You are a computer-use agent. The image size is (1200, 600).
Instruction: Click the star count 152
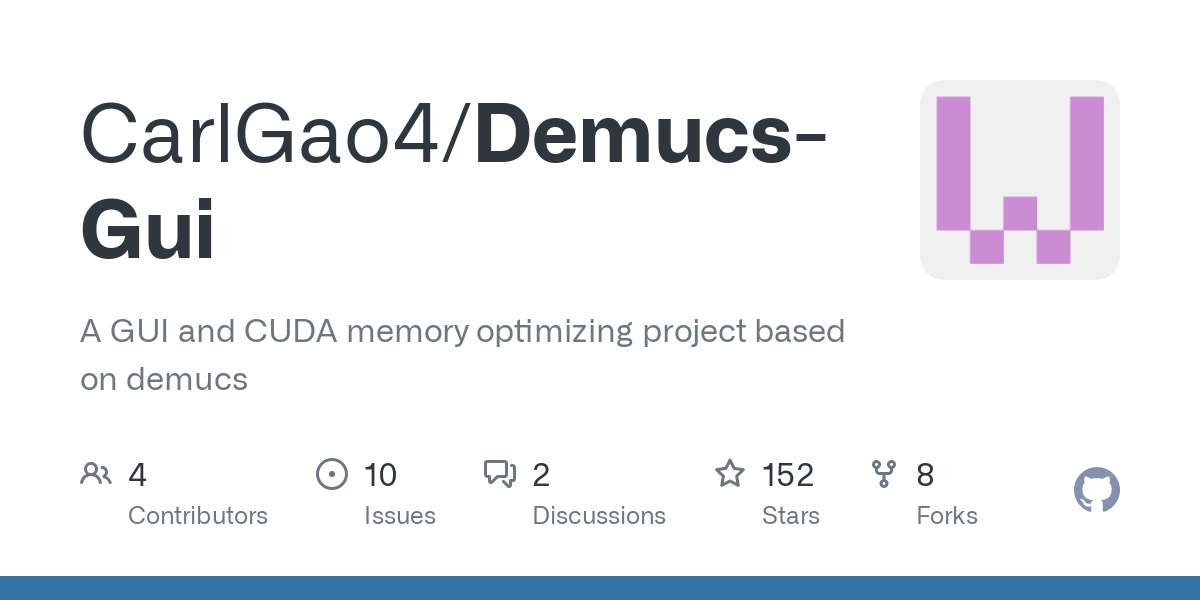click(x=788, y=475)
